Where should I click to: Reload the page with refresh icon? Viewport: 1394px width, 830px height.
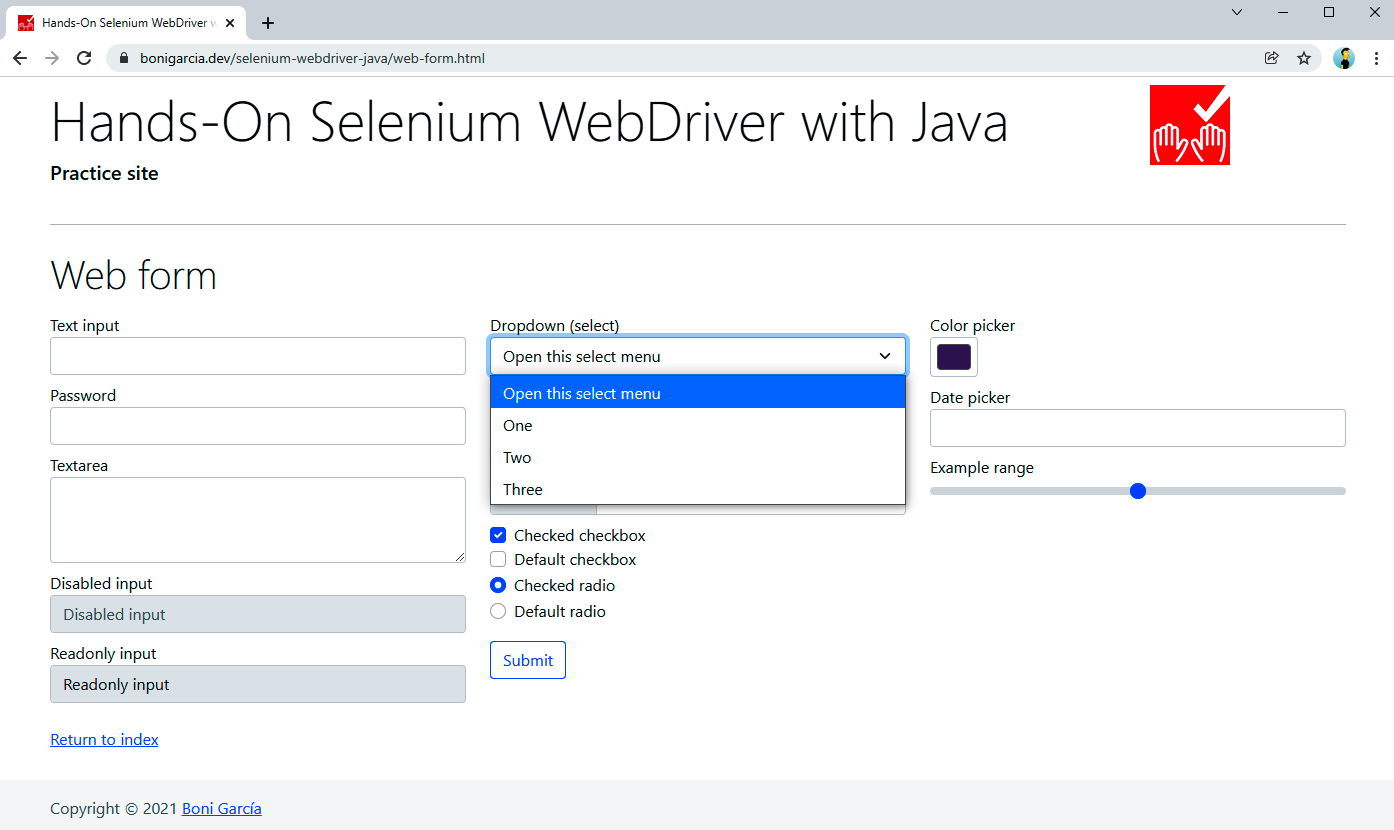[x=84, y=58]
